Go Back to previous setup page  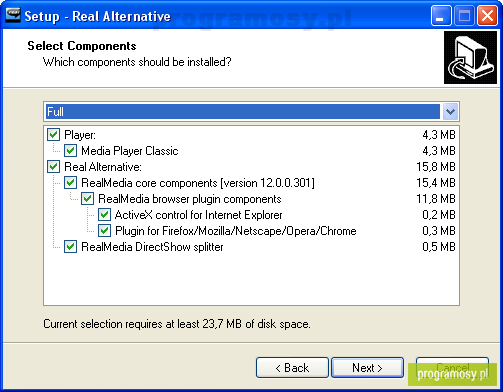pos(292,368)
